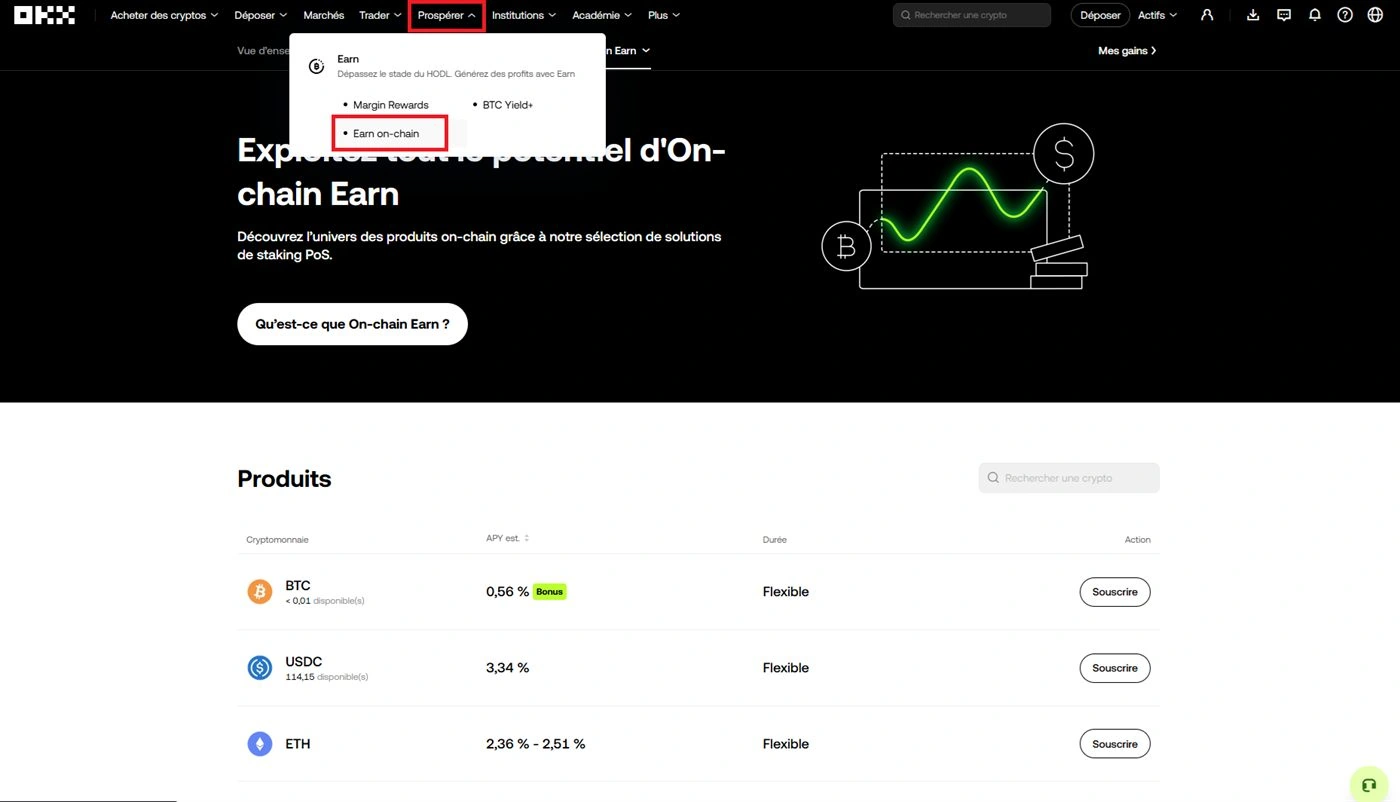Open the help question-mark icon

click(x=1345, y=15)
